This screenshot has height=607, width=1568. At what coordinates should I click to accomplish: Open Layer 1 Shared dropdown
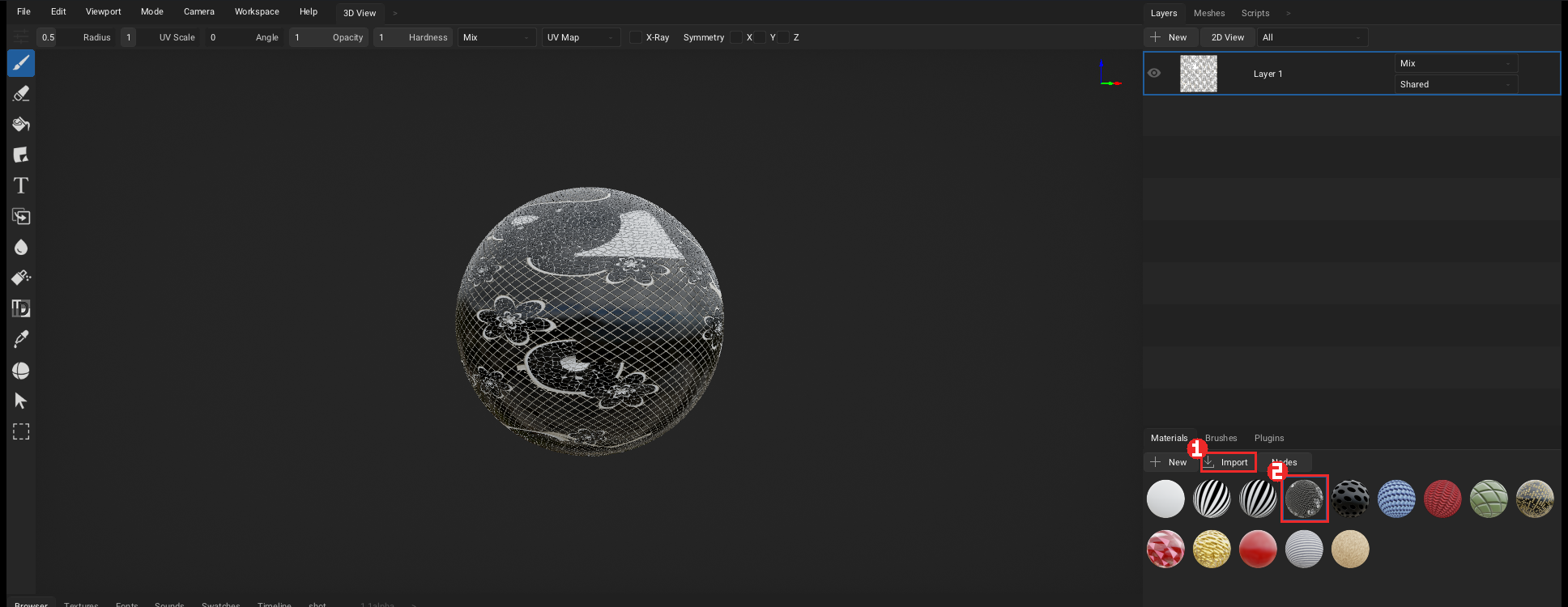pyautogui.click(x=1456, y=84)
